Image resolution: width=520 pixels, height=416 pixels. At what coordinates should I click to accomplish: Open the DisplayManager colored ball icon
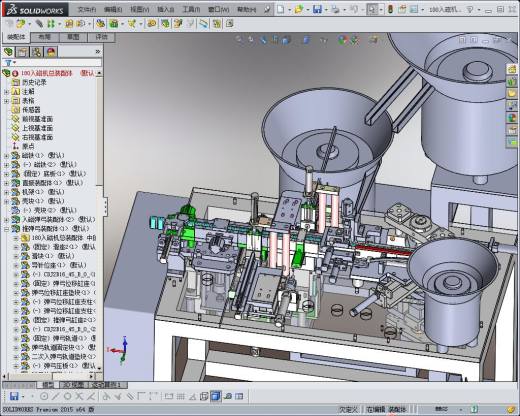(x=51, y=52)
